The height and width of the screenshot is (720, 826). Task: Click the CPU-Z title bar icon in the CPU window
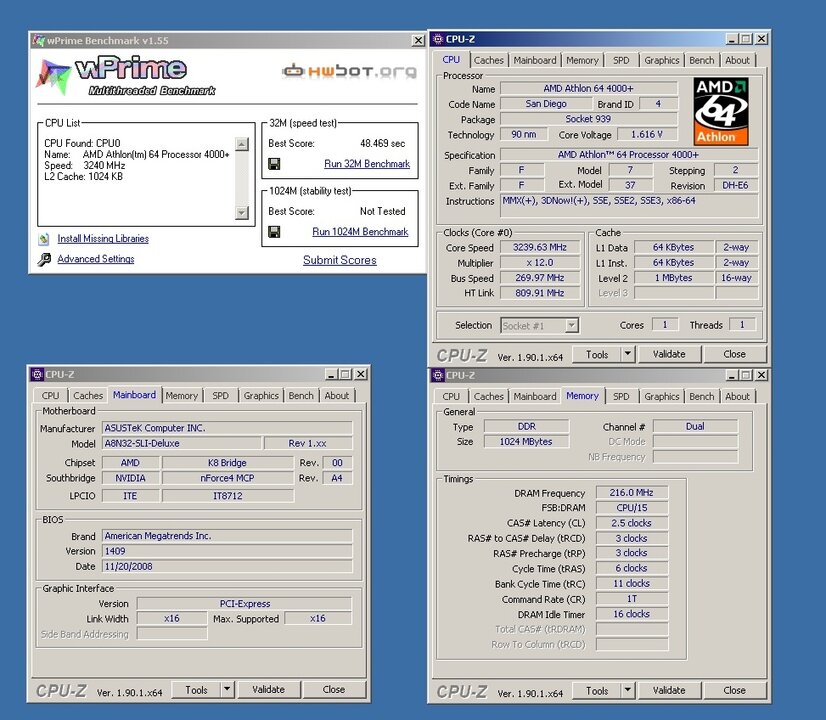[x=438, y=39]
